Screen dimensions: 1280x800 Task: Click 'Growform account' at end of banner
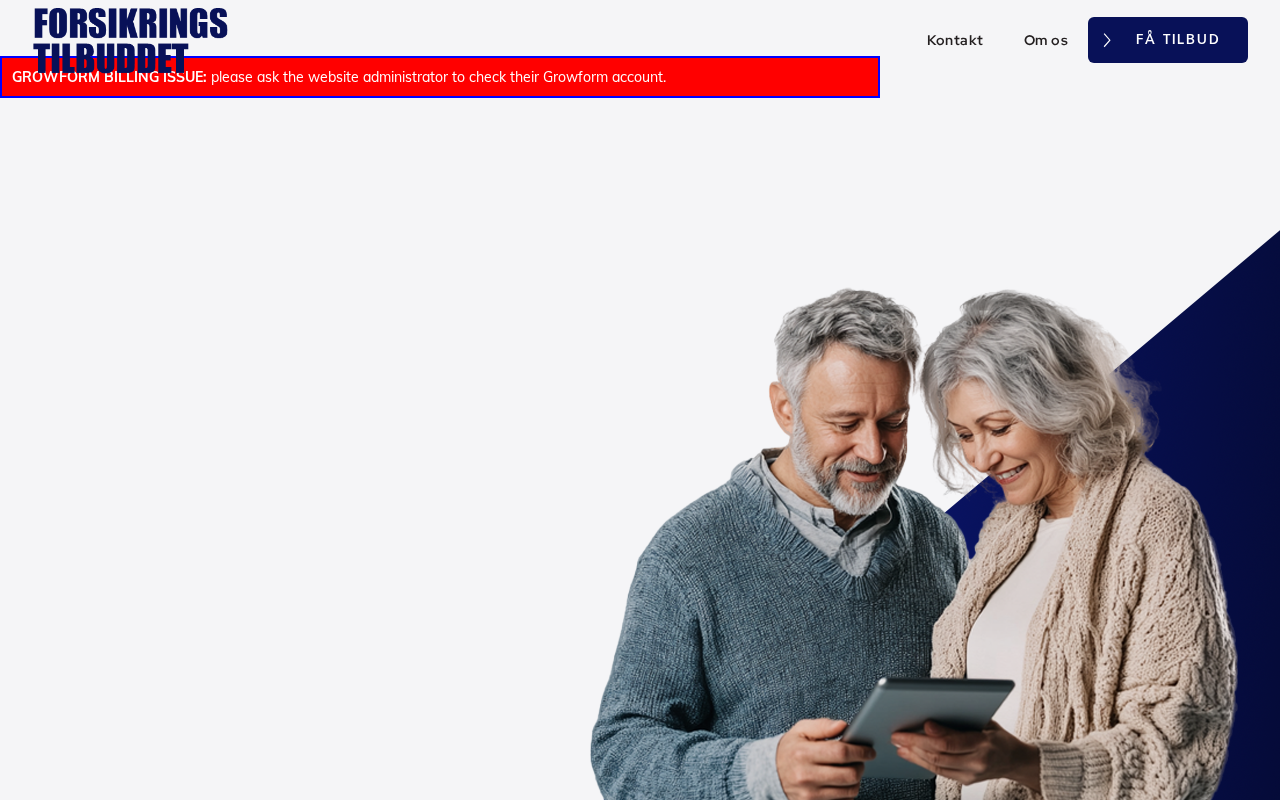pos(603,77)
